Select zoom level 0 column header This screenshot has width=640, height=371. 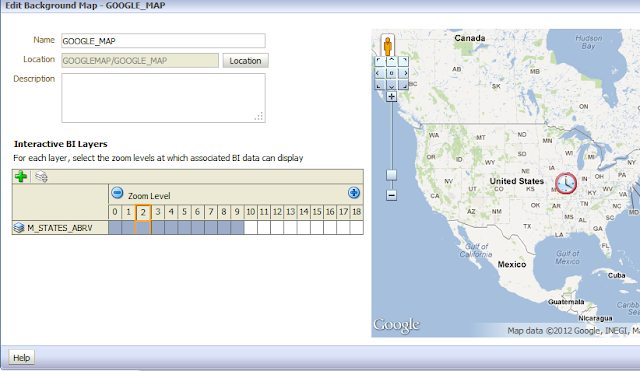pos(115,212)
